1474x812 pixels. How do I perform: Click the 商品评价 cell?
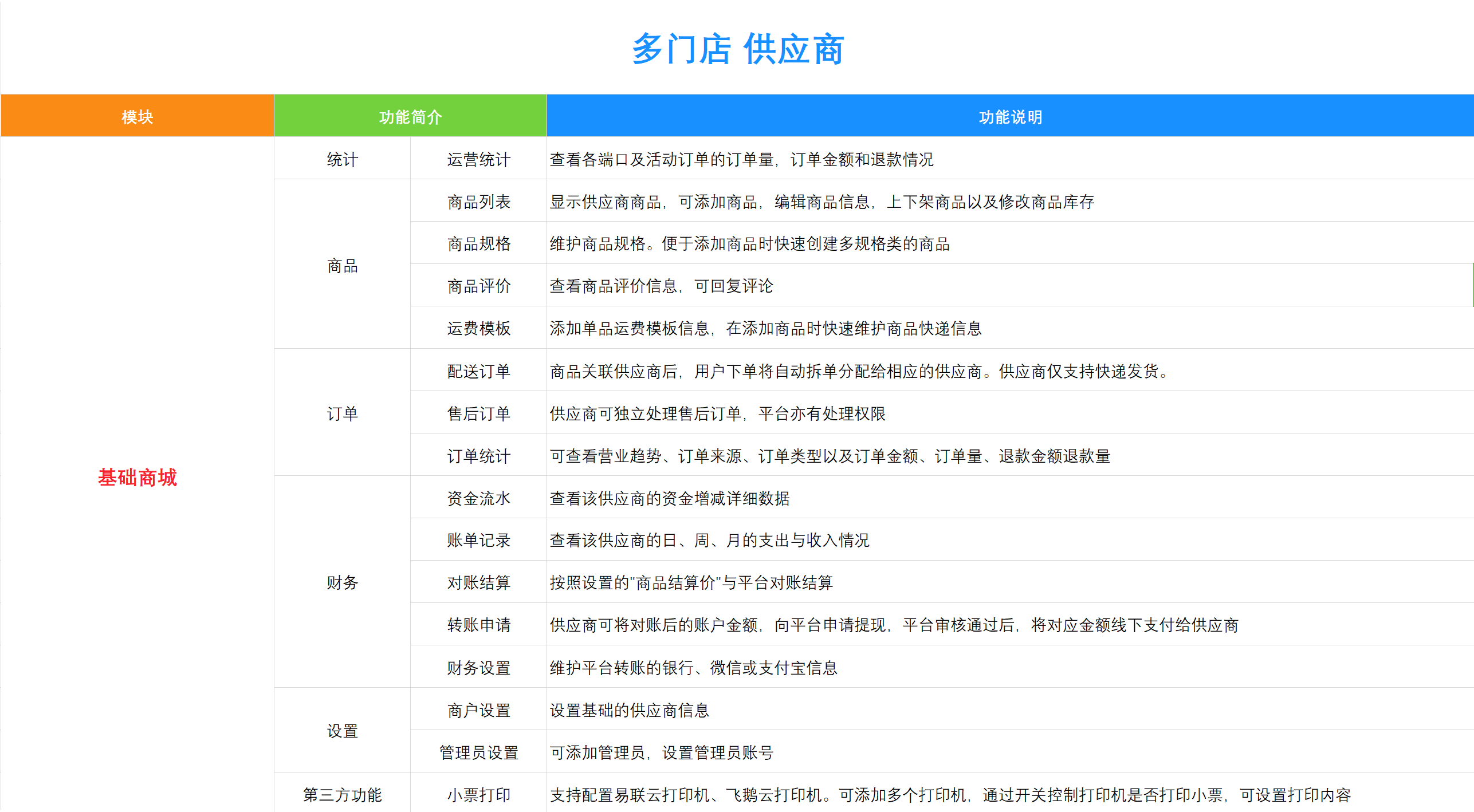pyautogui.click(x=478, y=286)
